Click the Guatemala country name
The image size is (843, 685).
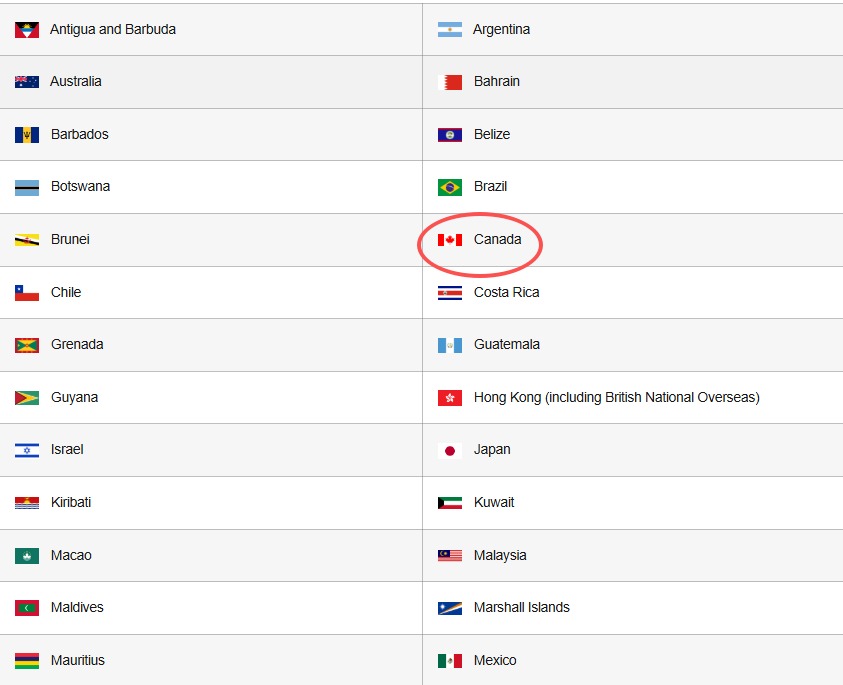[506, 344]
